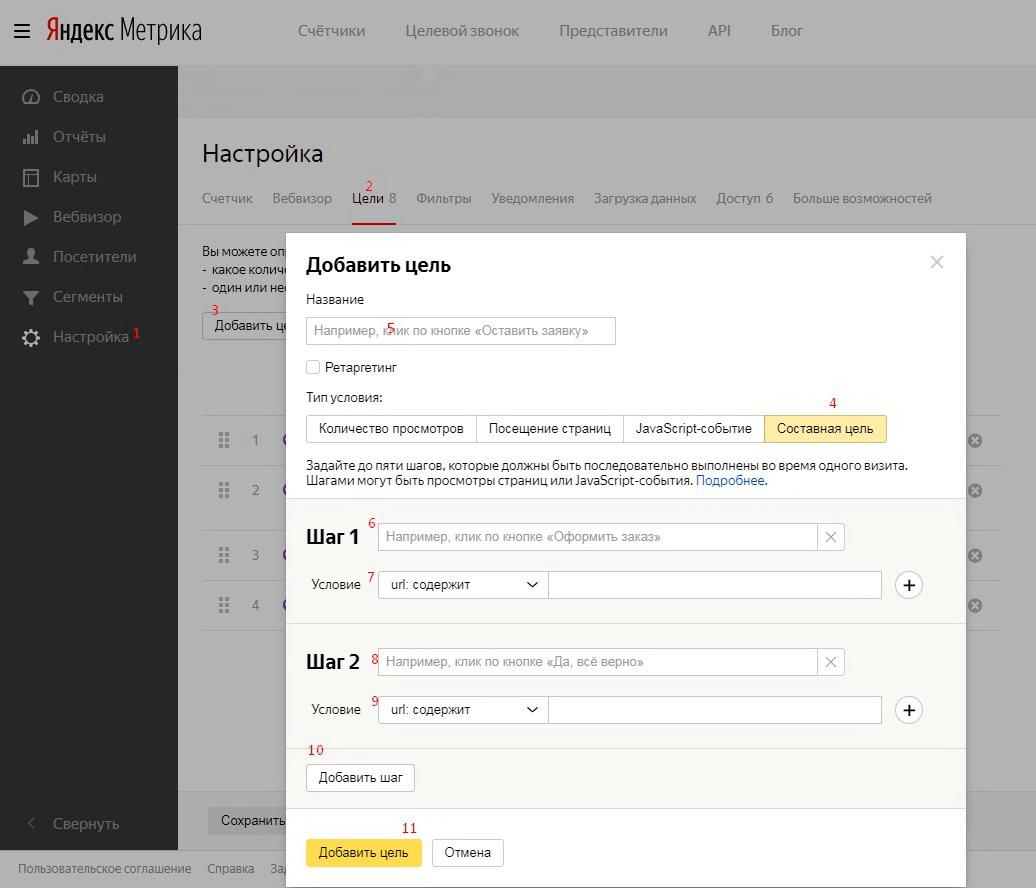This screenshot has height=888, width=1036.
Task: Expand the Шаг 2 'url: содержит' dropdown
Action: pos(463,710)
